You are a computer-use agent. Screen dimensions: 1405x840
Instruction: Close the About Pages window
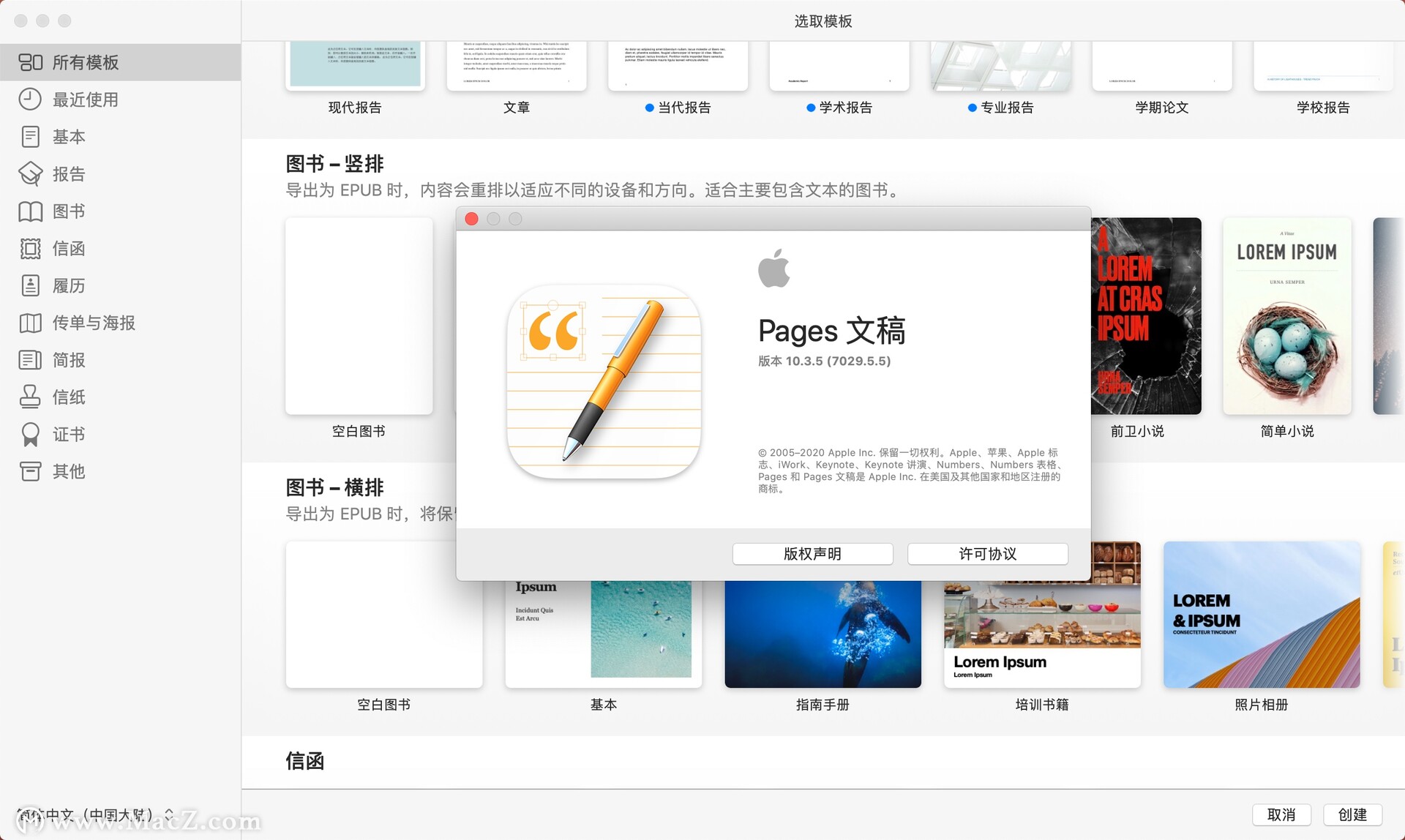pos(472,219)
